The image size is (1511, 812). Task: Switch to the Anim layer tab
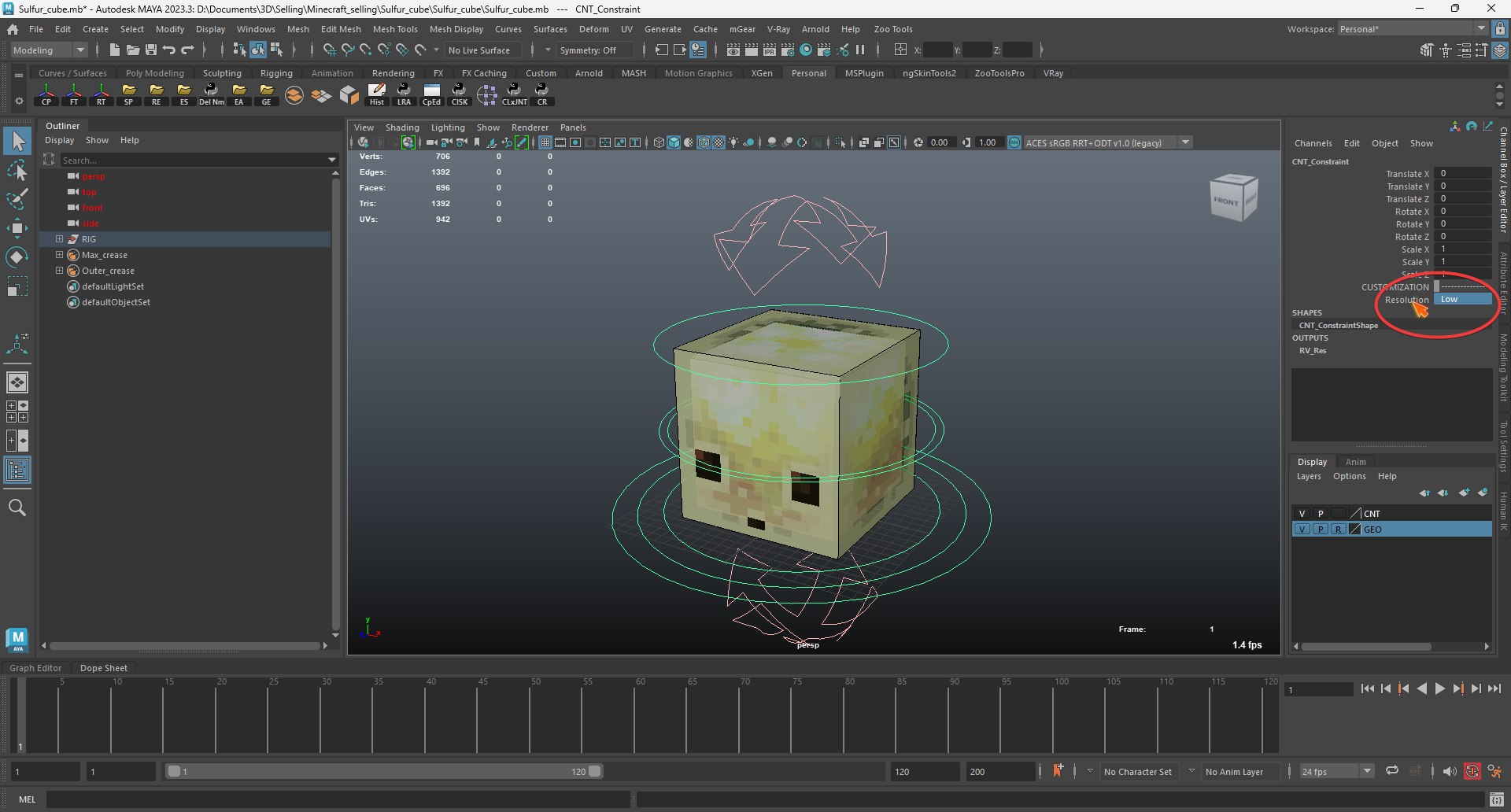tap(1355, 462)
